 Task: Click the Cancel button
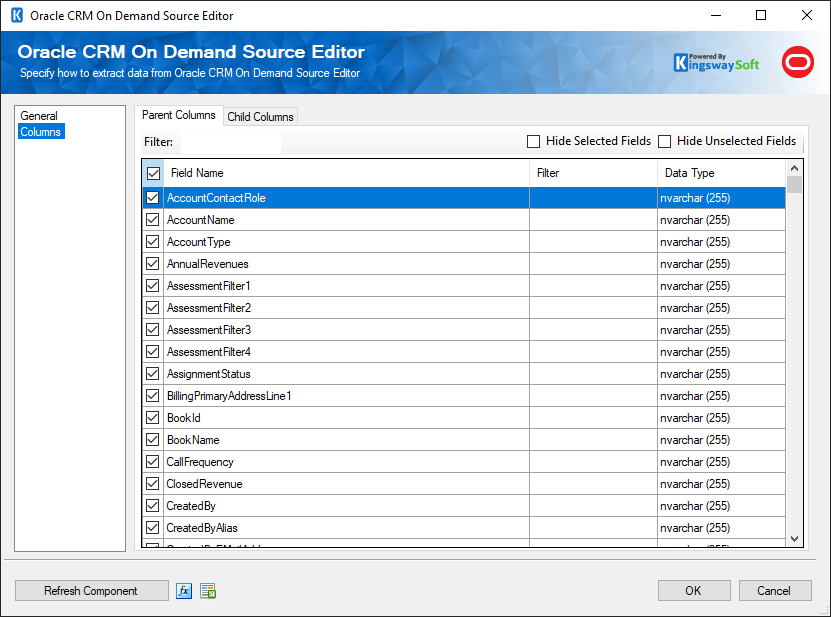click(774, 590)
